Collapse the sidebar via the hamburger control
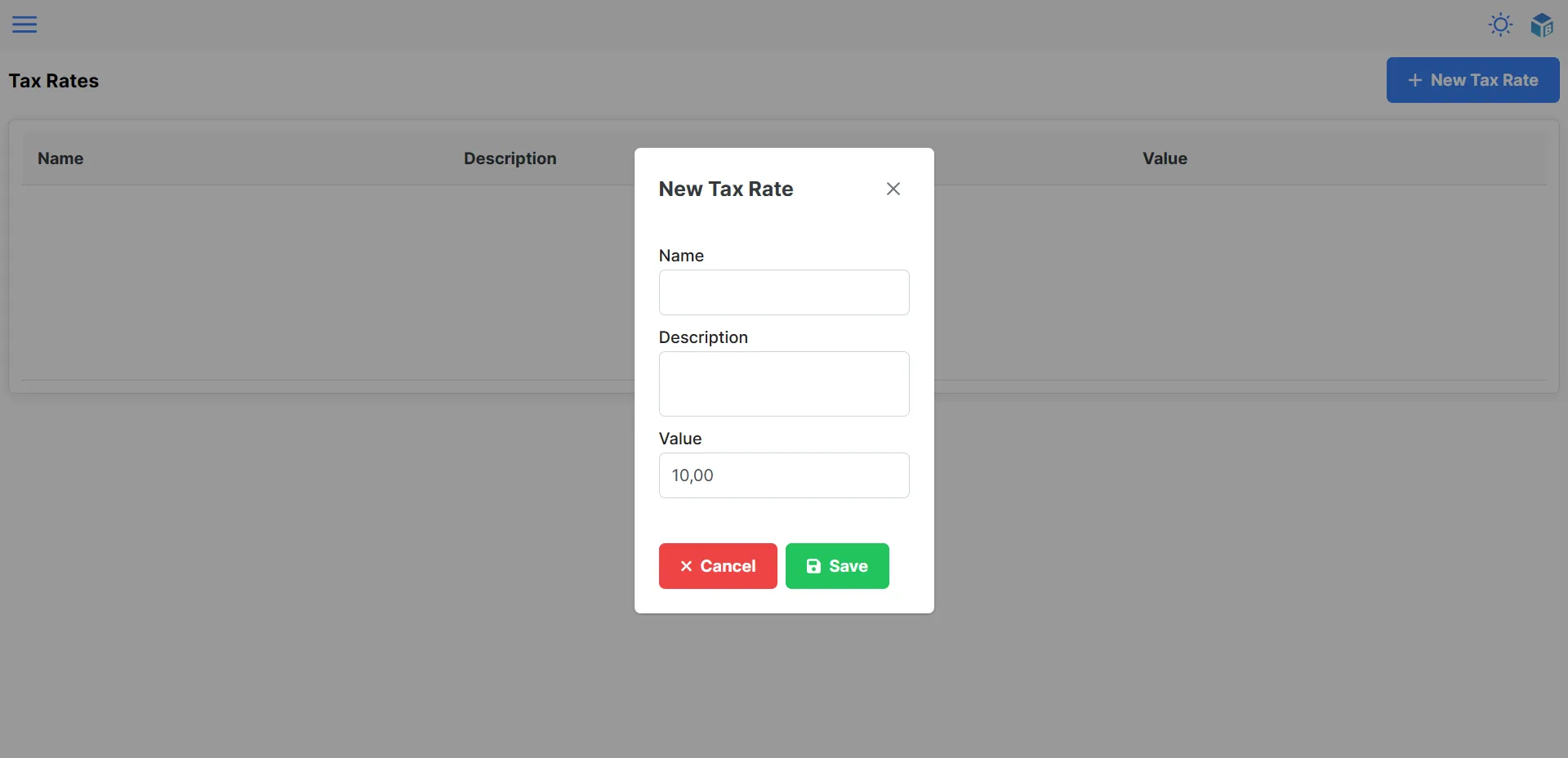The height and width of the screenshot is (758, 1568). coord(24,25)
